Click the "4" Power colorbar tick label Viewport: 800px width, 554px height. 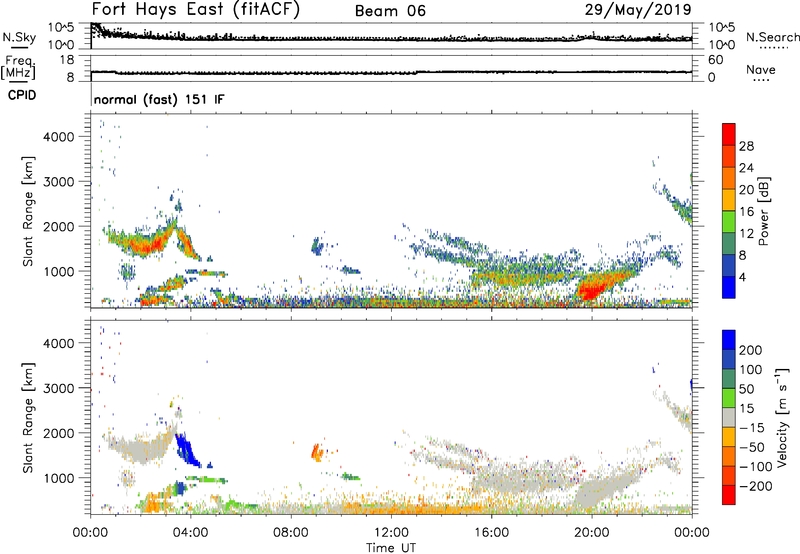point(742,277)
